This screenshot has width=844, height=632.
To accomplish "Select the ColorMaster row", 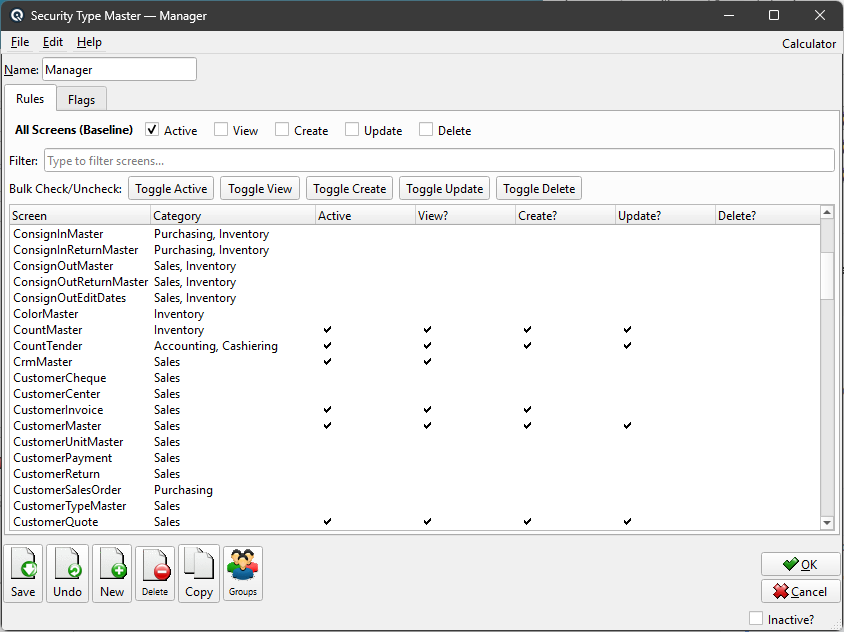I will coord(415,314).
